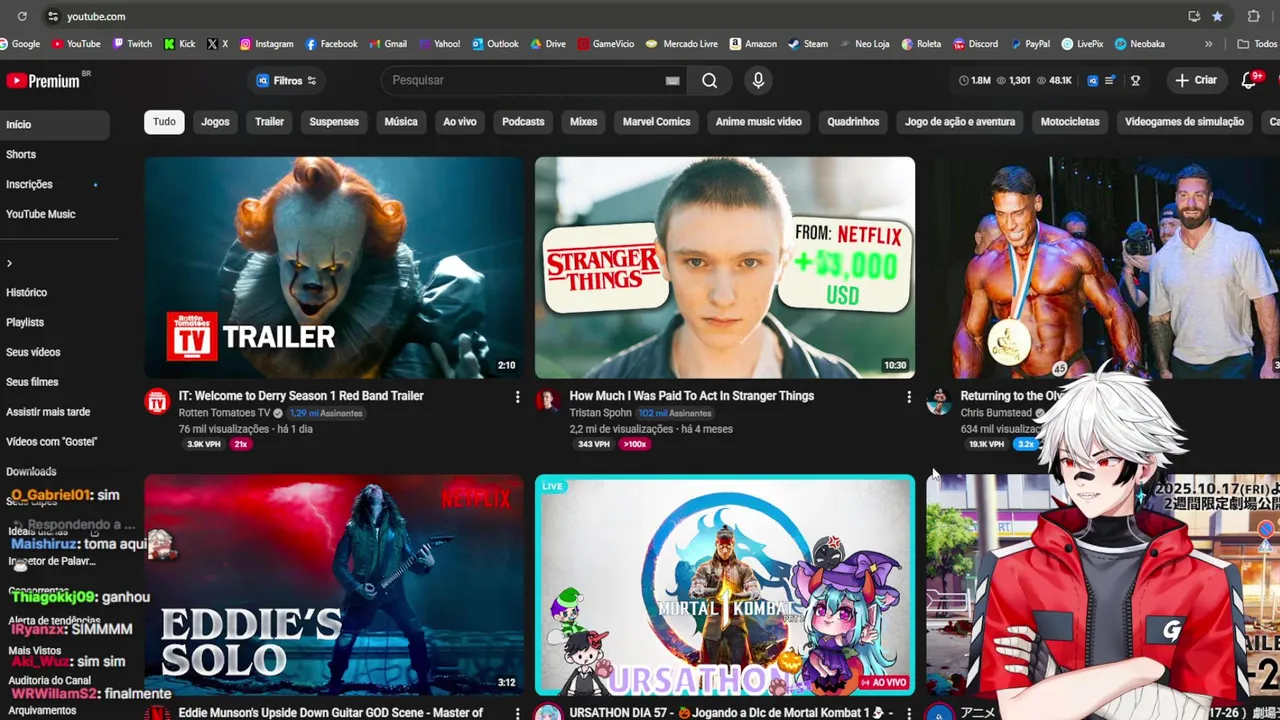Image resolution: width=1280 pixels, height=720 pixels.
Task: Open the on-screen keyboard icon in the search box
Action: pyautogui.click(x=672, y=80)
